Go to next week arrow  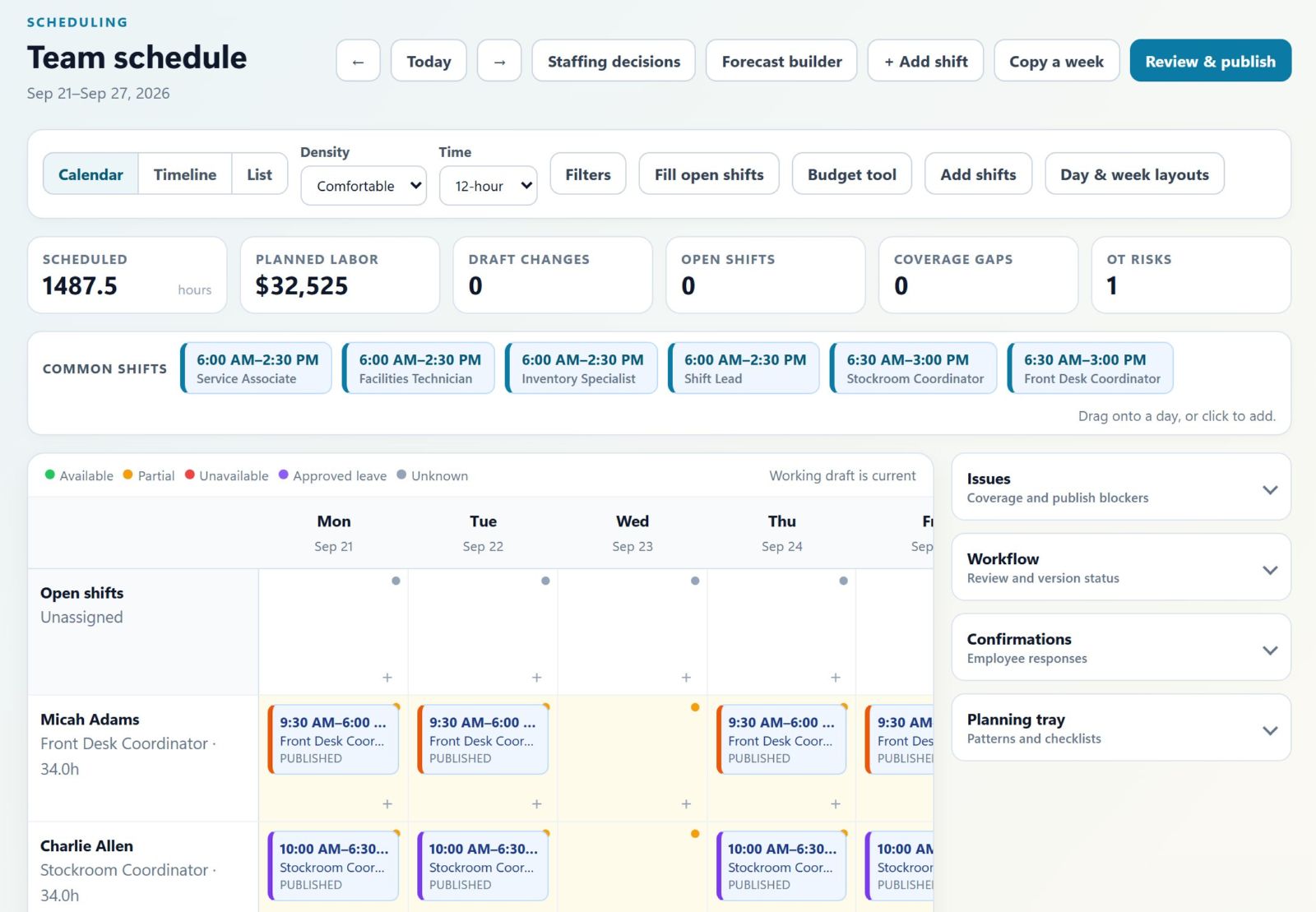(499, 61)
